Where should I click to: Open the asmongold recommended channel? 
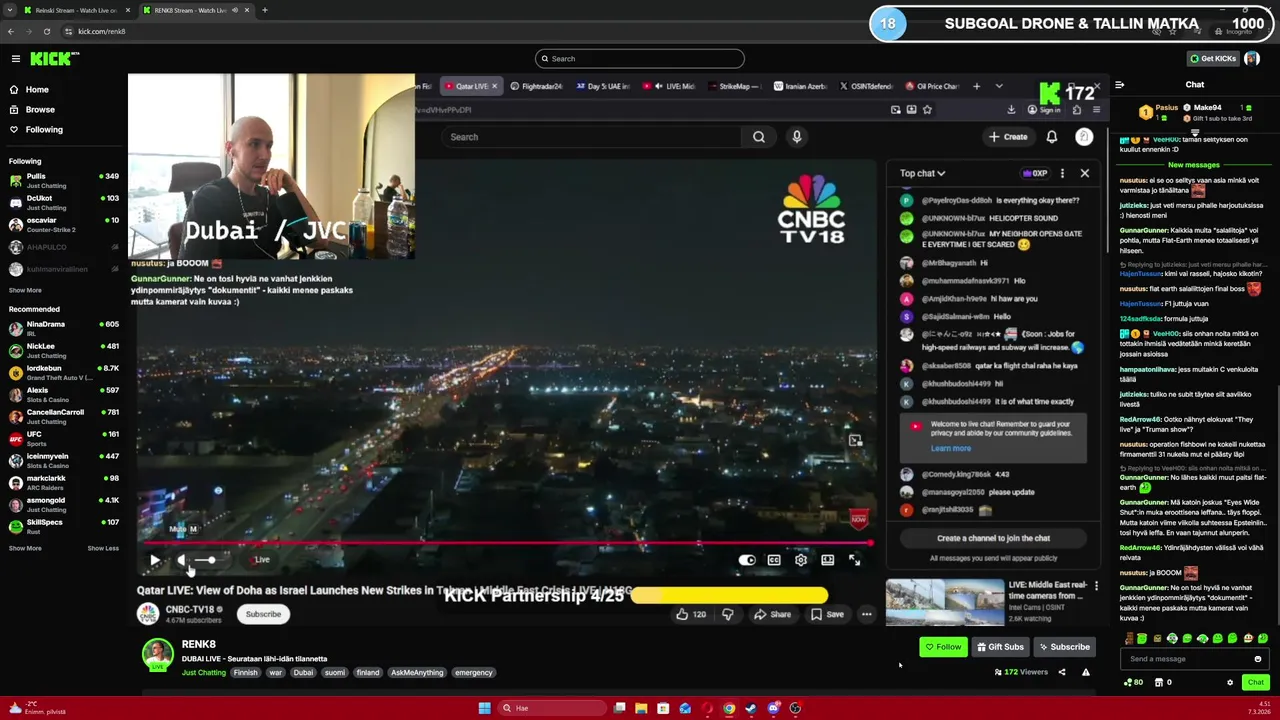click(x=64, y=504)
